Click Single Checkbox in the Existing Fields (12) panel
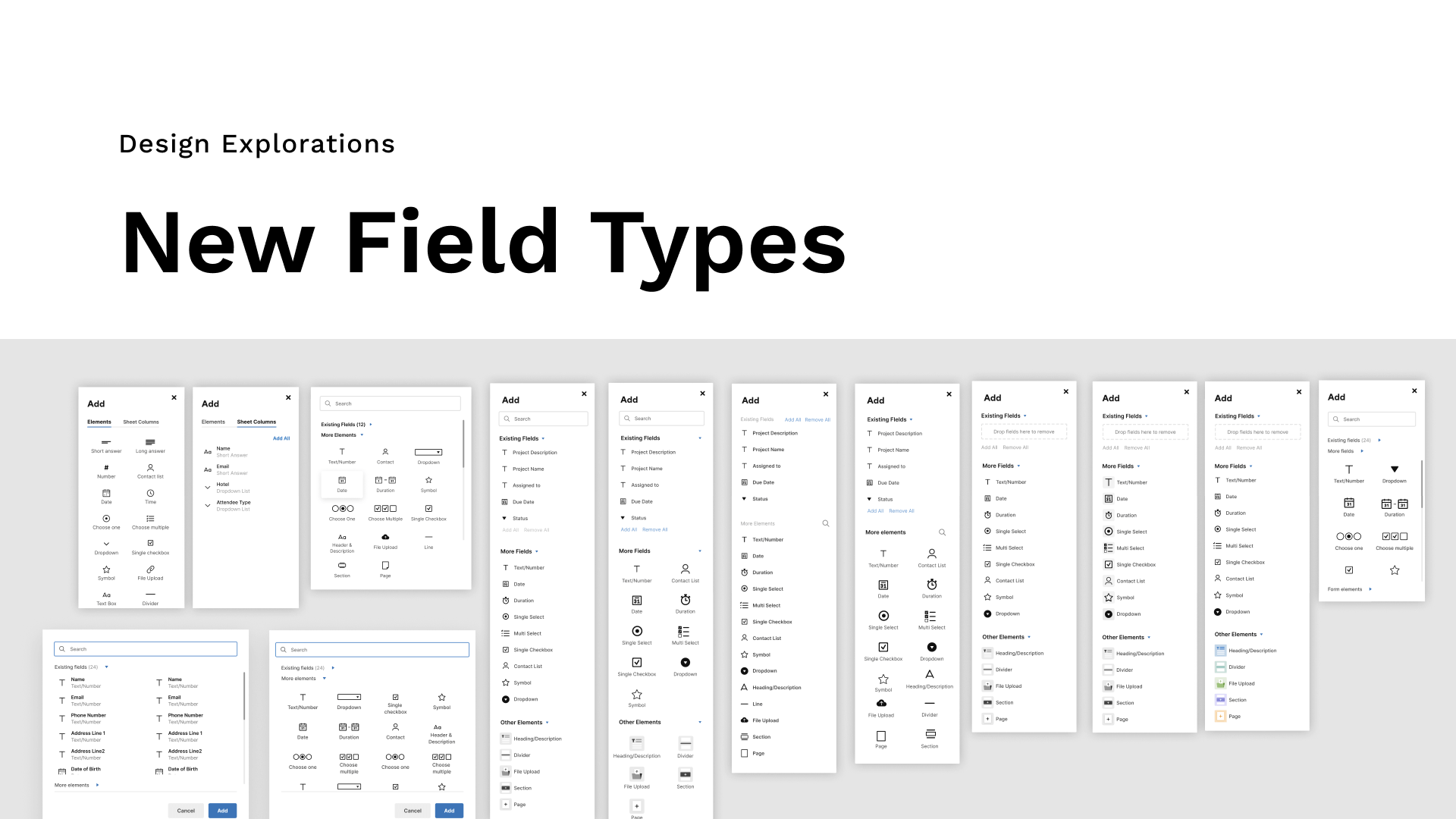 pyautogui.click(x=428, y=510)
